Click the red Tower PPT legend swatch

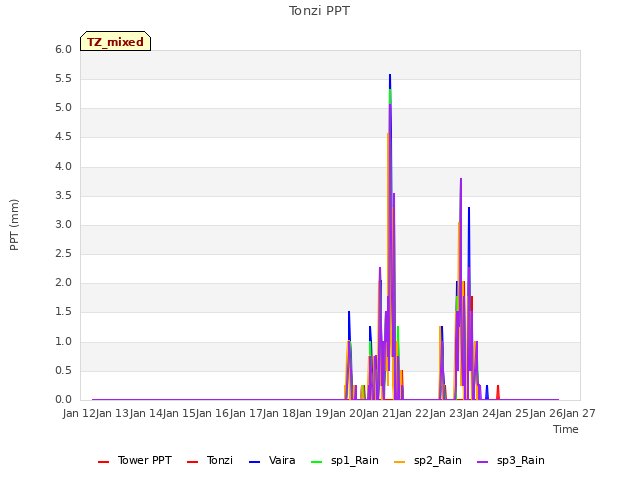[104, 462]
